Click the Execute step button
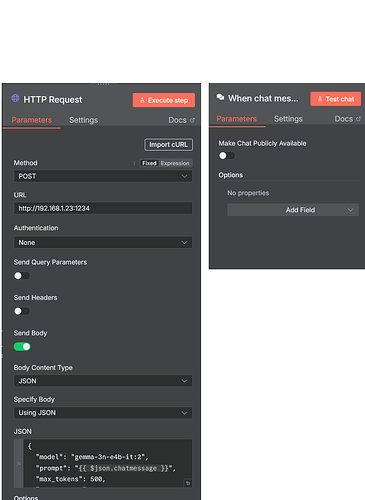The image size is (365, 500). click(164, 100)
